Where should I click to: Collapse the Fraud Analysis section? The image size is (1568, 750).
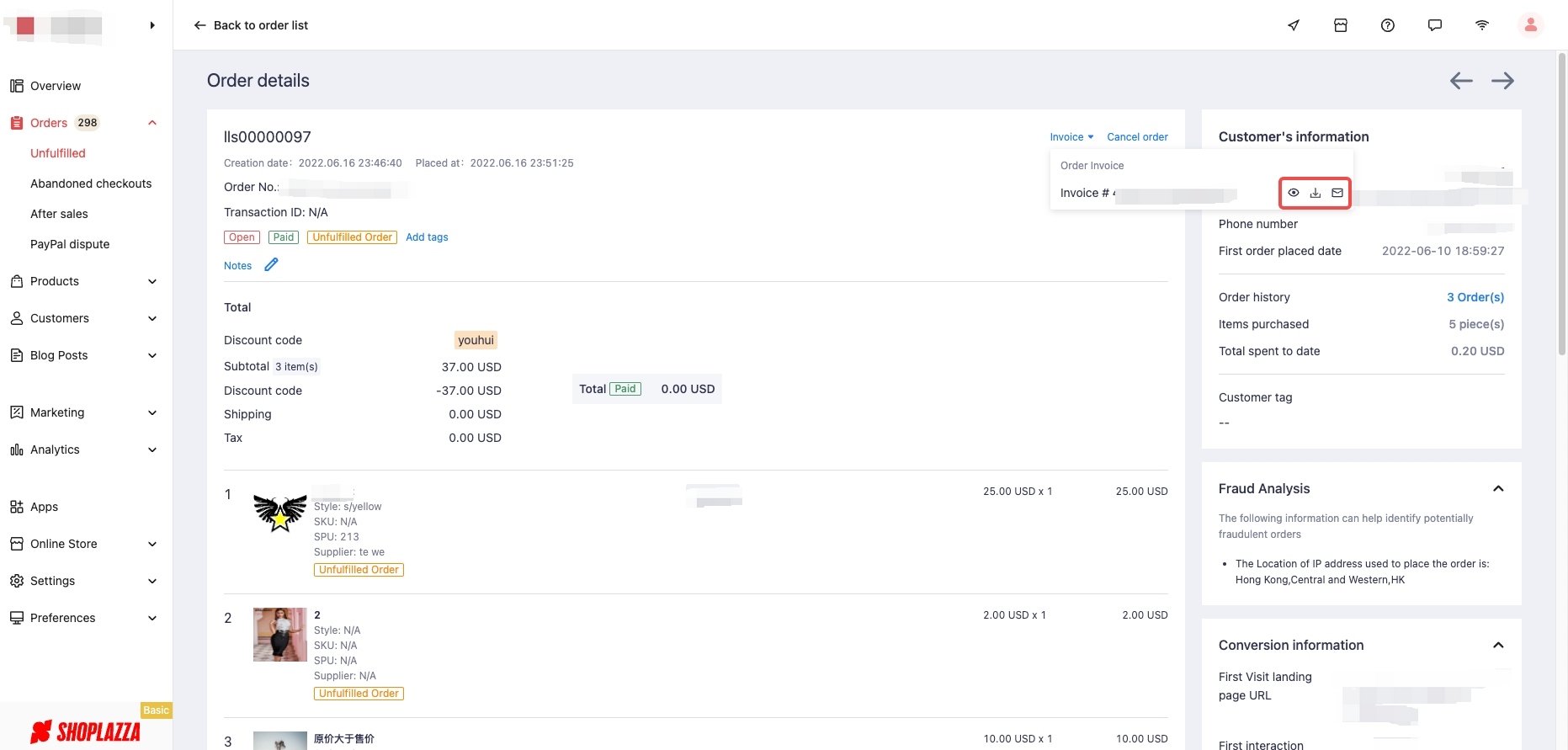coord(1498,489)
